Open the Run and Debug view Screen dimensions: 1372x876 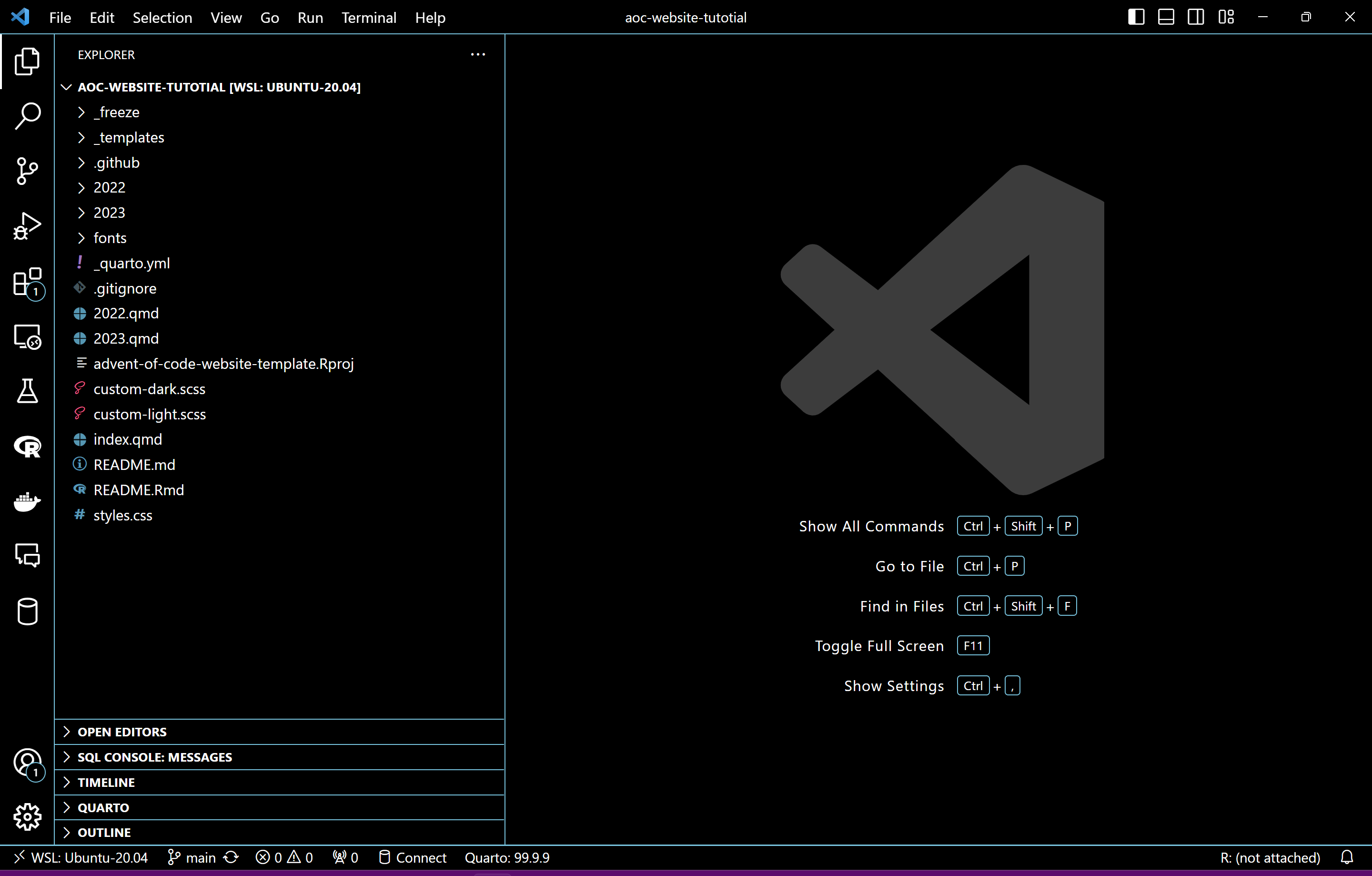pyautogui.click(x=27, y=226)
